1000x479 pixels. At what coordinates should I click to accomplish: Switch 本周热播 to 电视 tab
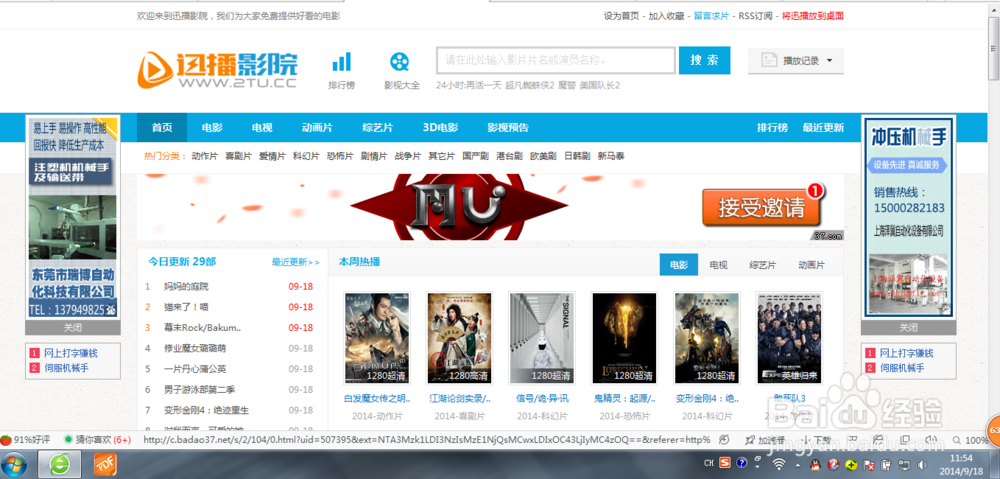[x=718, y=265]
